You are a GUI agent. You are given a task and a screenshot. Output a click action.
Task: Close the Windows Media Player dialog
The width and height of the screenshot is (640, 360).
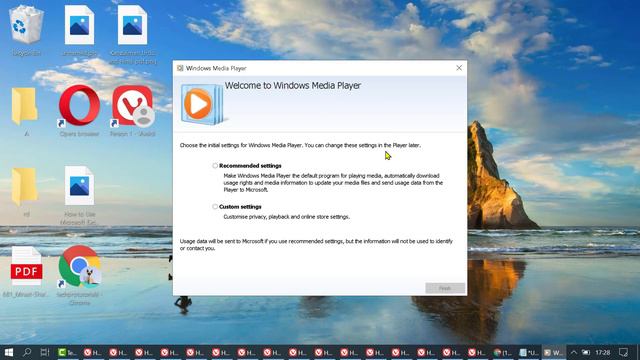459,68
